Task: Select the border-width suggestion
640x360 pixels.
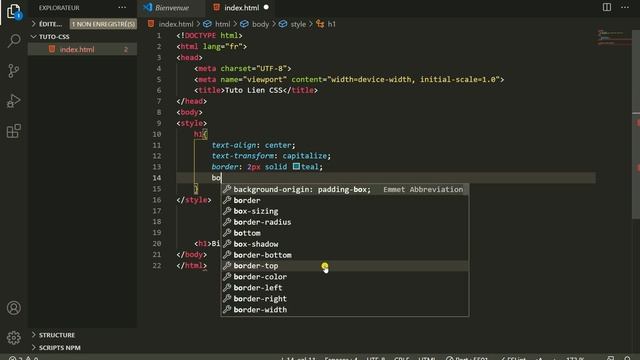Action: pyautogui.click(x=345, y=310)
